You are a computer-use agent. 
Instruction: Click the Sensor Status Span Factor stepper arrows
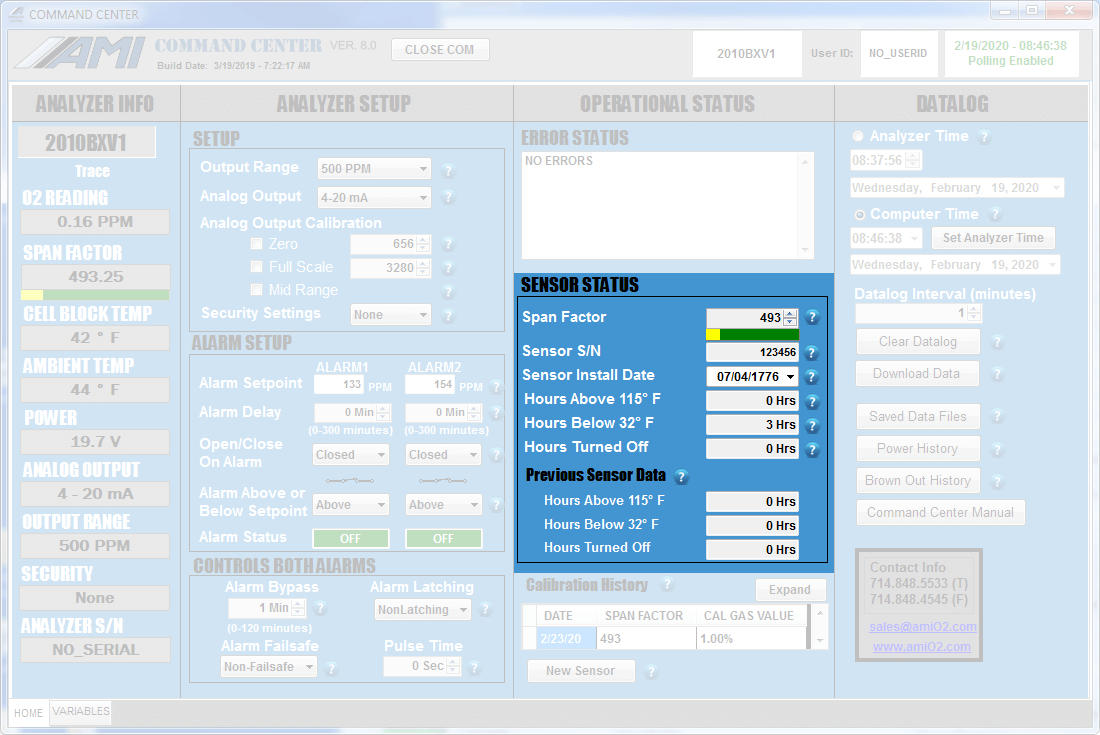point(791,318)
